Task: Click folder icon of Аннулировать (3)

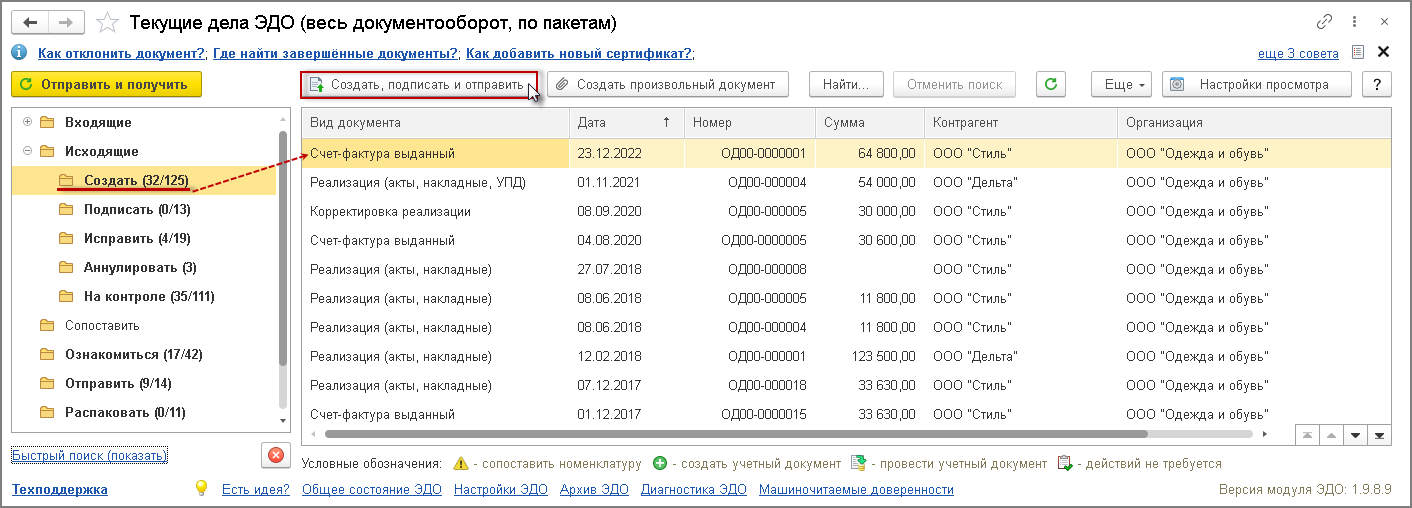Action: tap(67, 267)
